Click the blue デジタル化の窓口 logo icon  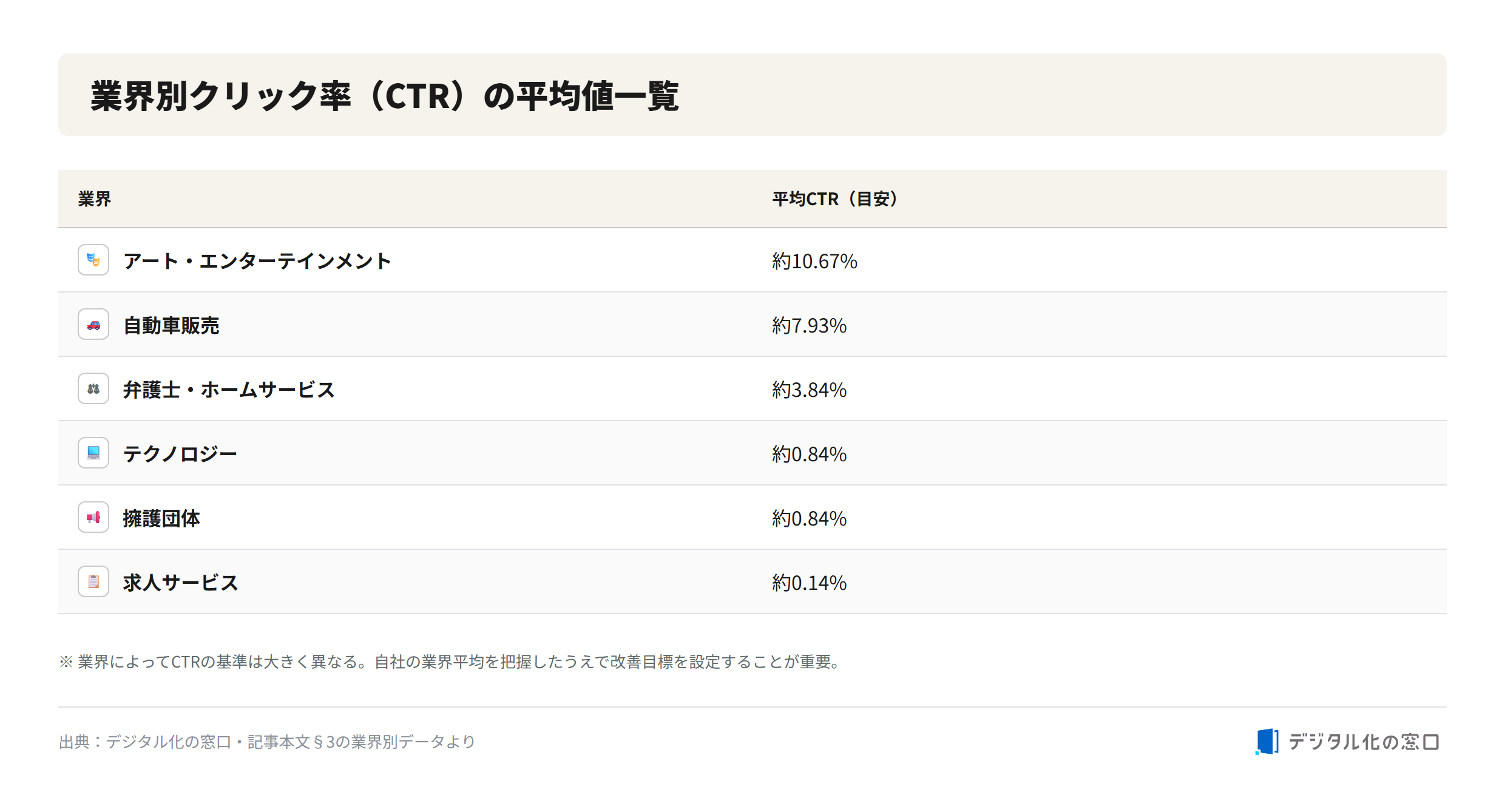(x=1267, y=742)
